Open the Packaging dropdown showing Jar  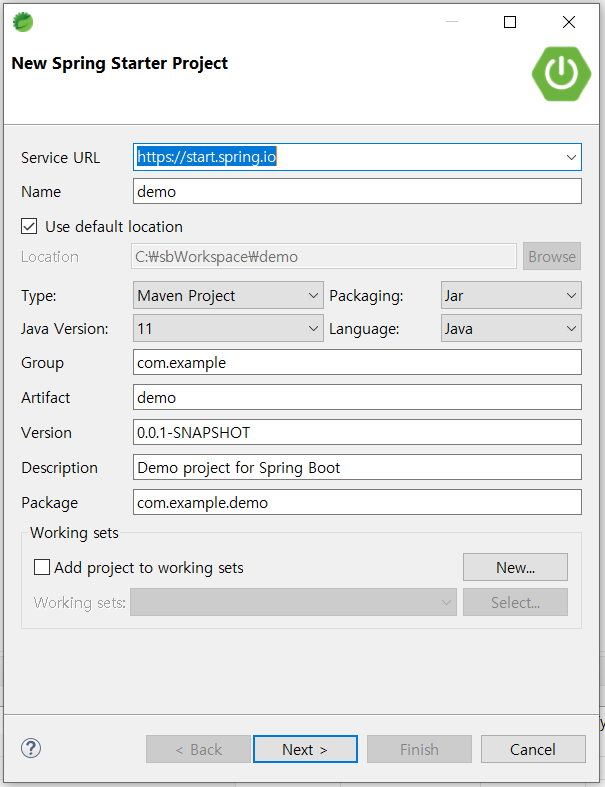coord(511,295)
